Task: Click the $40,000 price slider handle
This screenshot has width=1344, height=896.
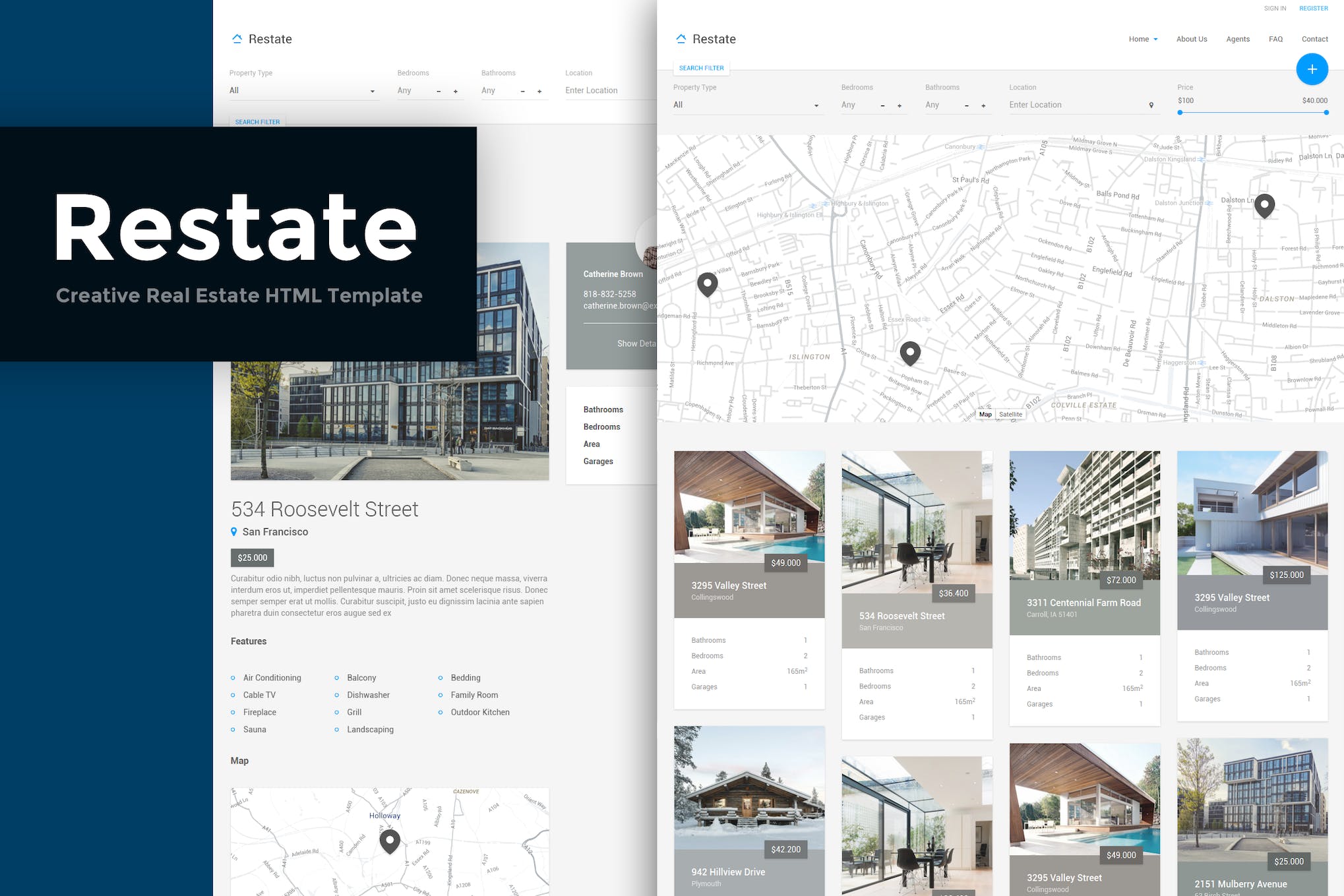Action: tap(1326, 113)
